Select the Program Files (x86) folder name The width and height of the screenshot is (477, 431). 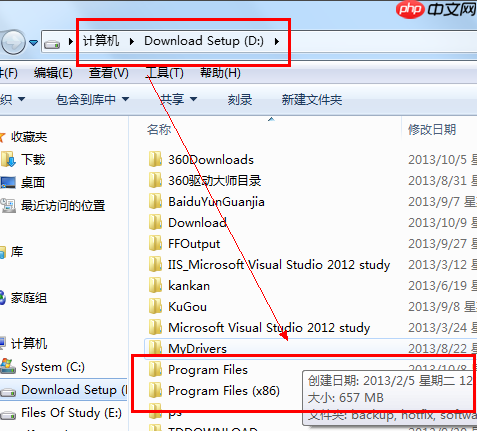pos(224,391)
